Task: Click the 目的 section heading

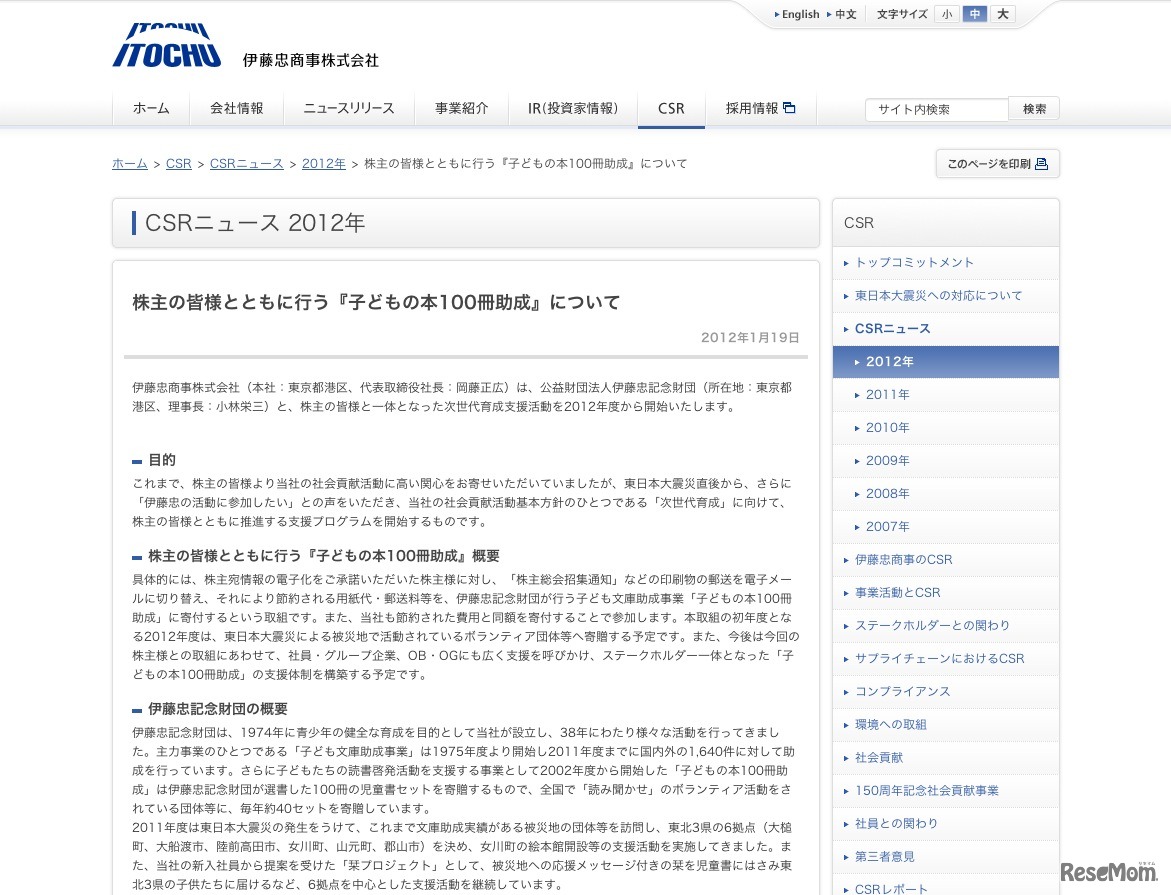Action: [x=161, y=459]
